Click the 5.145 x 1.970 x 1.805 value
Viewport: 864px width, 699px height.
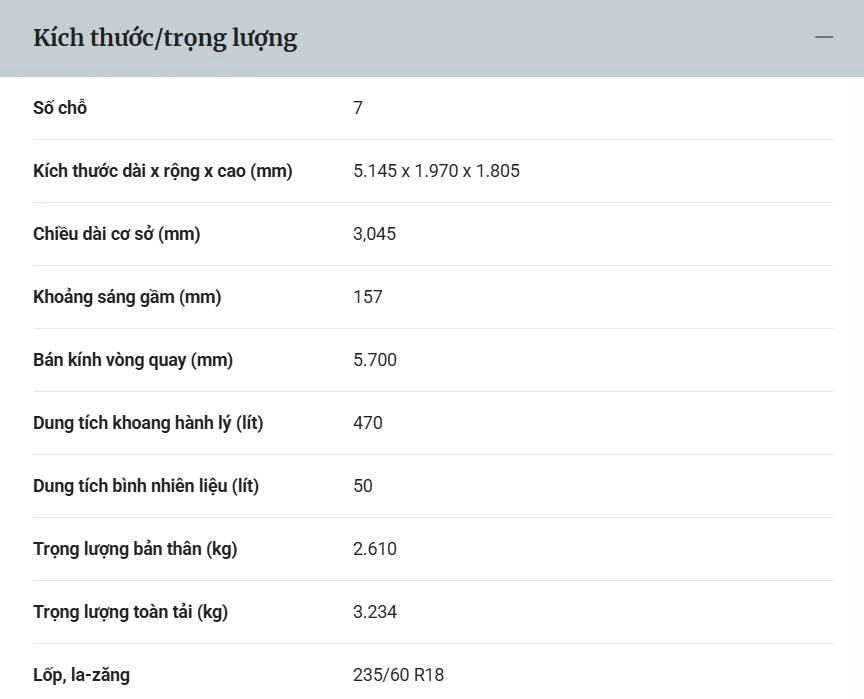click(436, 171)
